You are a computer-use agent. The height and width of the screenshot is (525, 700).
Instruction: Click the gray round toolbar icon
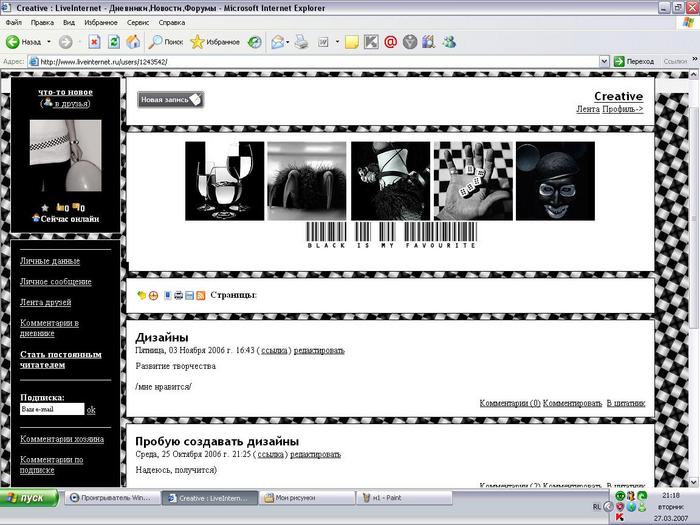pos(409,42)
